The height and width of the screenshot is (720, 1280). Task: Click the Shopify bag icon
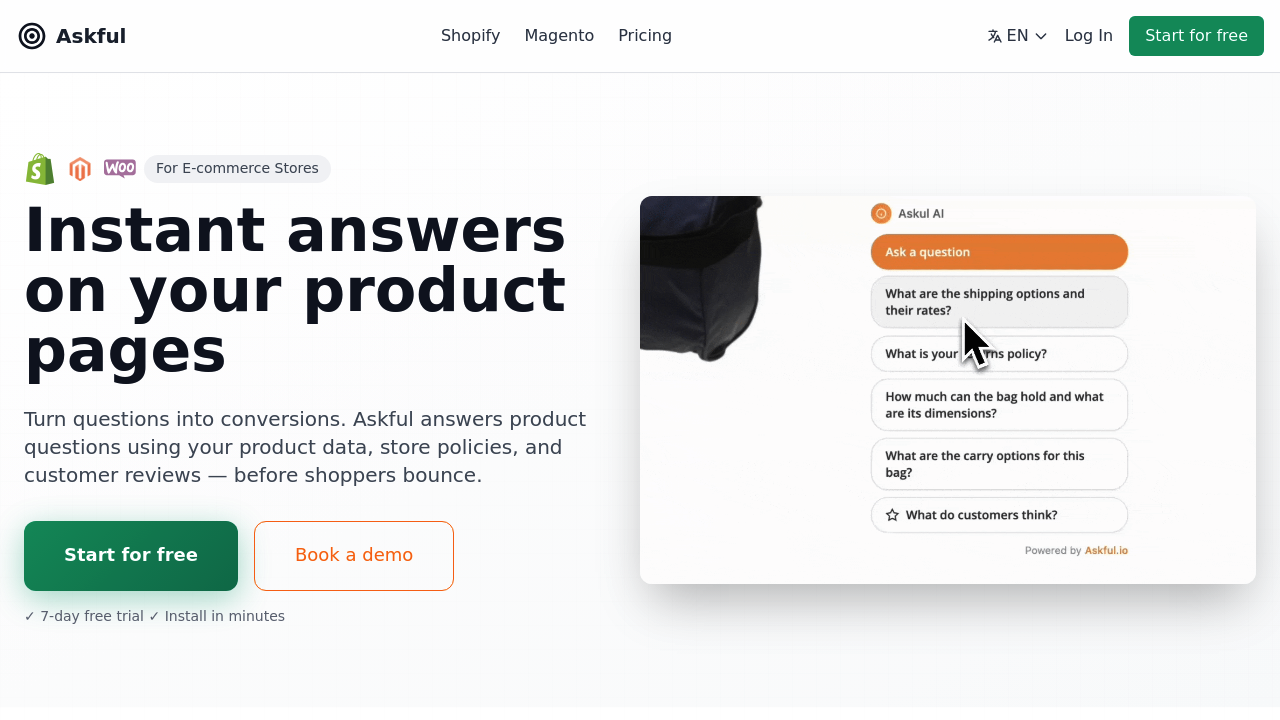coord(40,169)
